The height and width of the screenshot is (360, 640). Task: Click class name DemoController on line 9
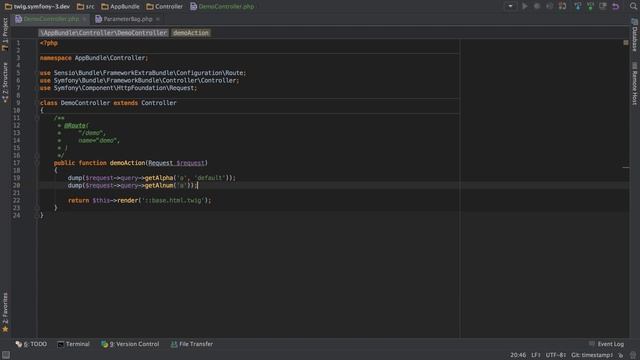(85, 103)
